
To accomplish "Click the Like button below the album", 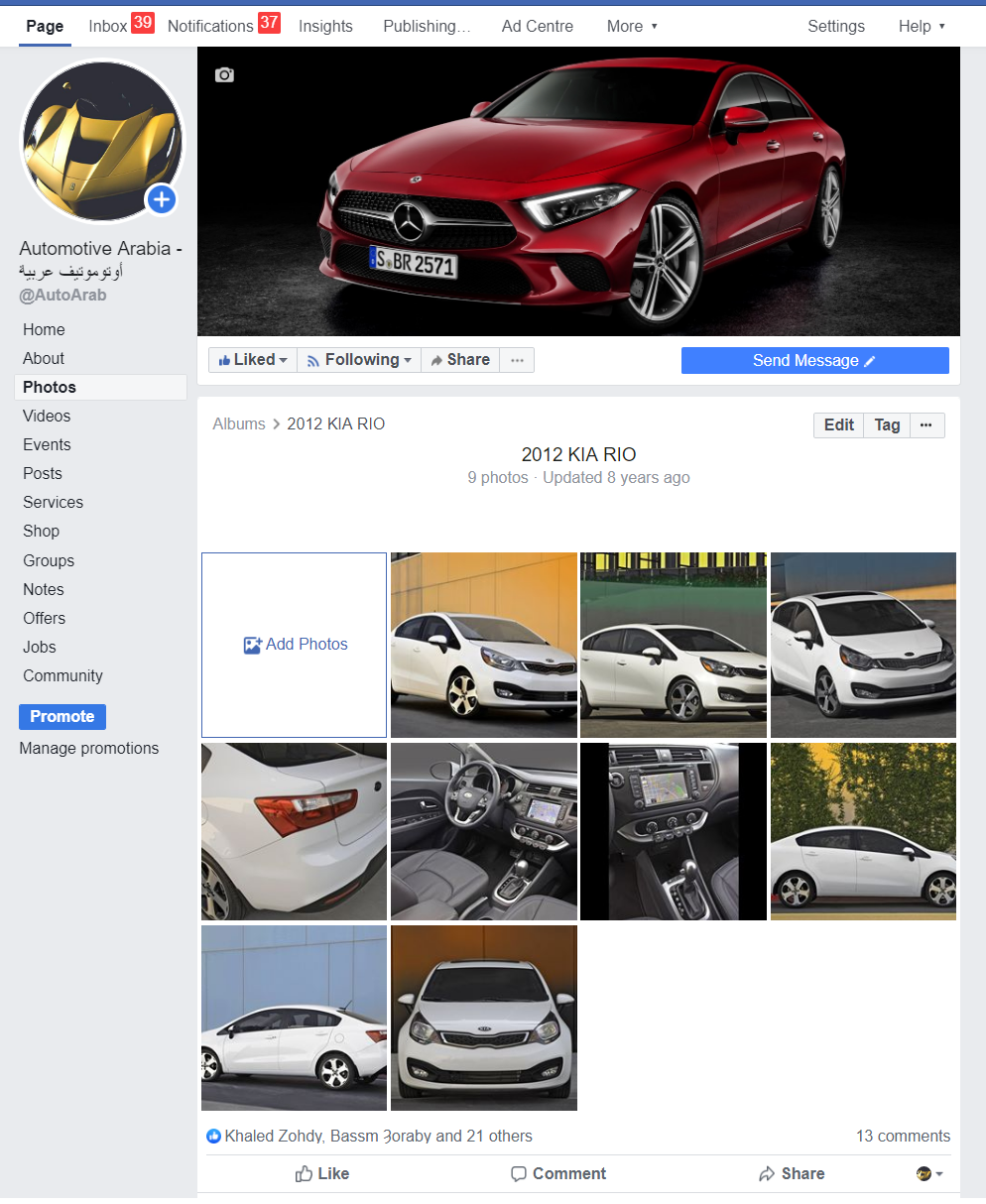I will tap(322, 1173).
